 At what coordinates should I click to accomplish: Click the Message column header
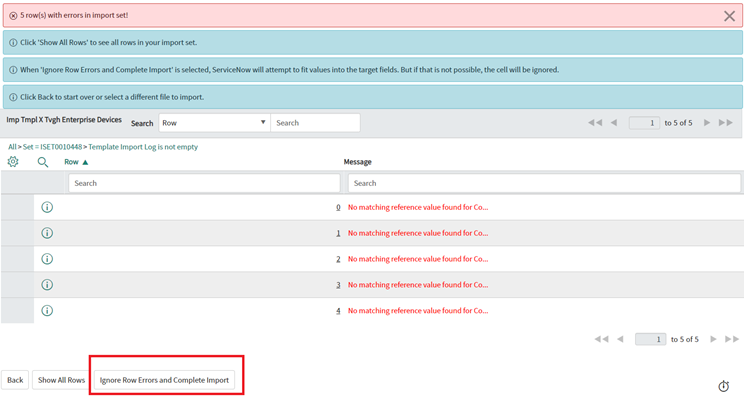357,162
